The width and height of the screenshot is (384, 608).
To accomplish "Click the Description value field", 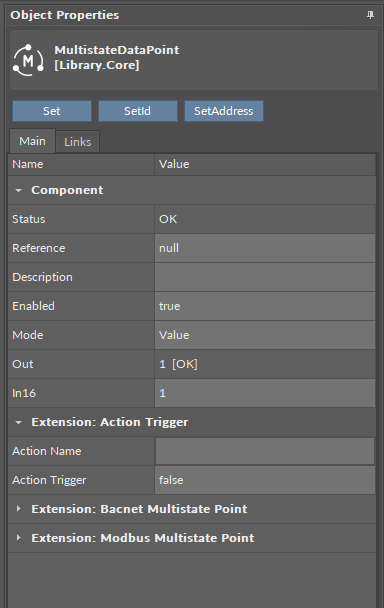I will coord(265,277).
